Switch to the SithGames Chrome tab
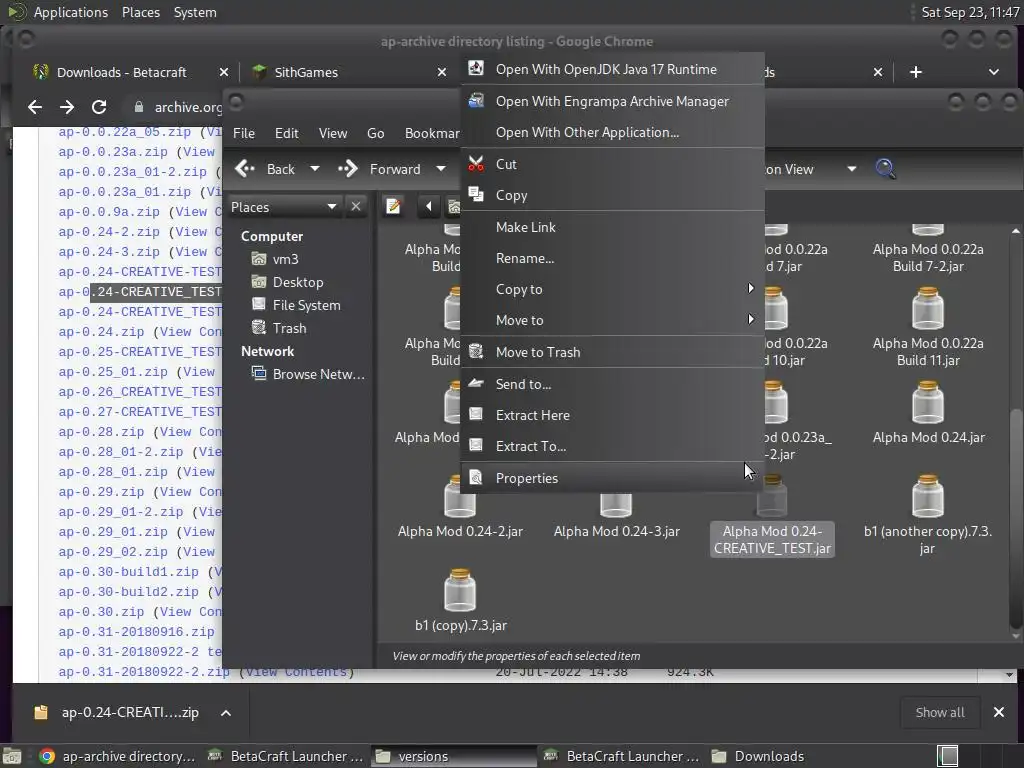The image size is (1024, 768). (306, 72)
